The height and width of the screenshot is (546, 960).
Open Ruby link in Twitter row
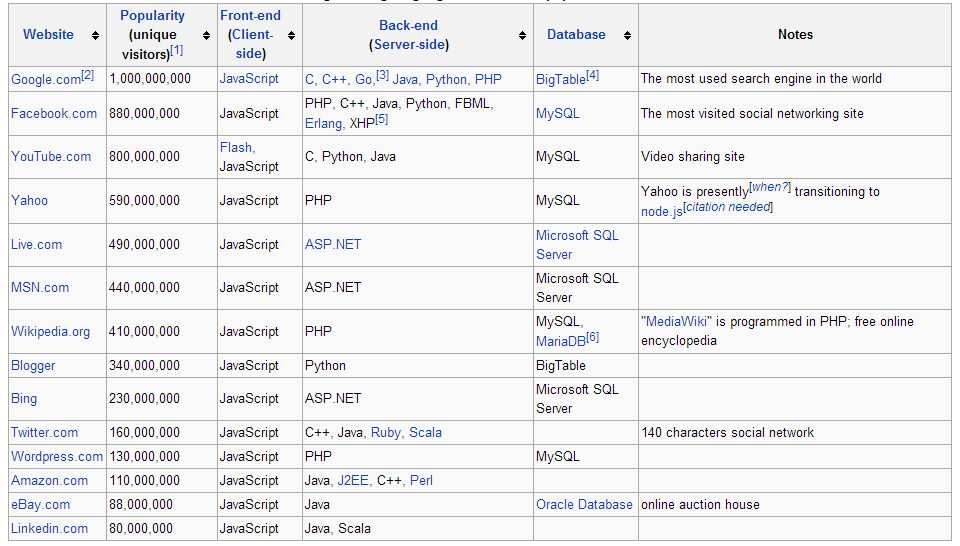(386, 433)
